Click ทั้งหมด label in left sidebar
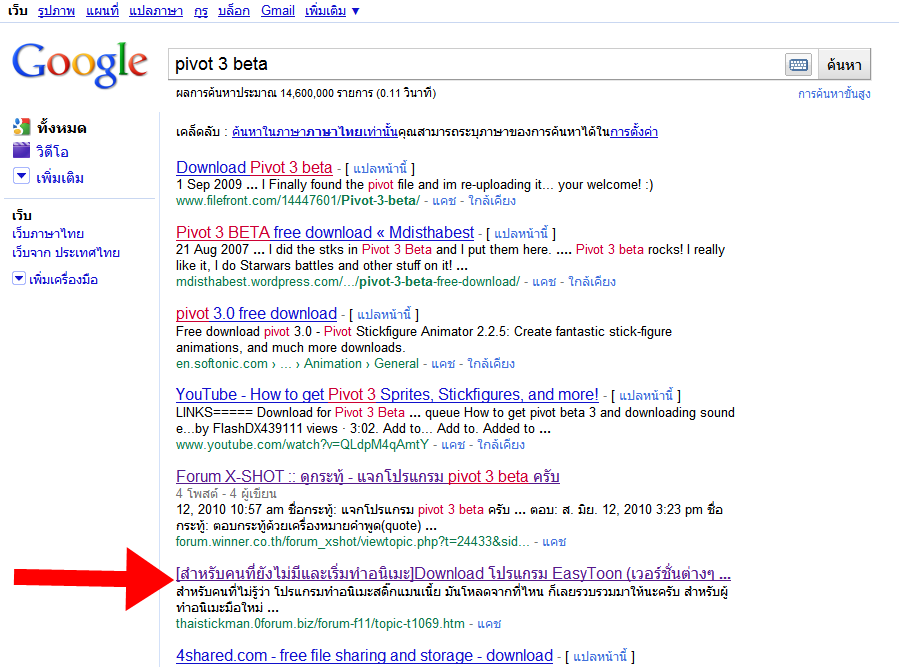 (x=61, y=128)
